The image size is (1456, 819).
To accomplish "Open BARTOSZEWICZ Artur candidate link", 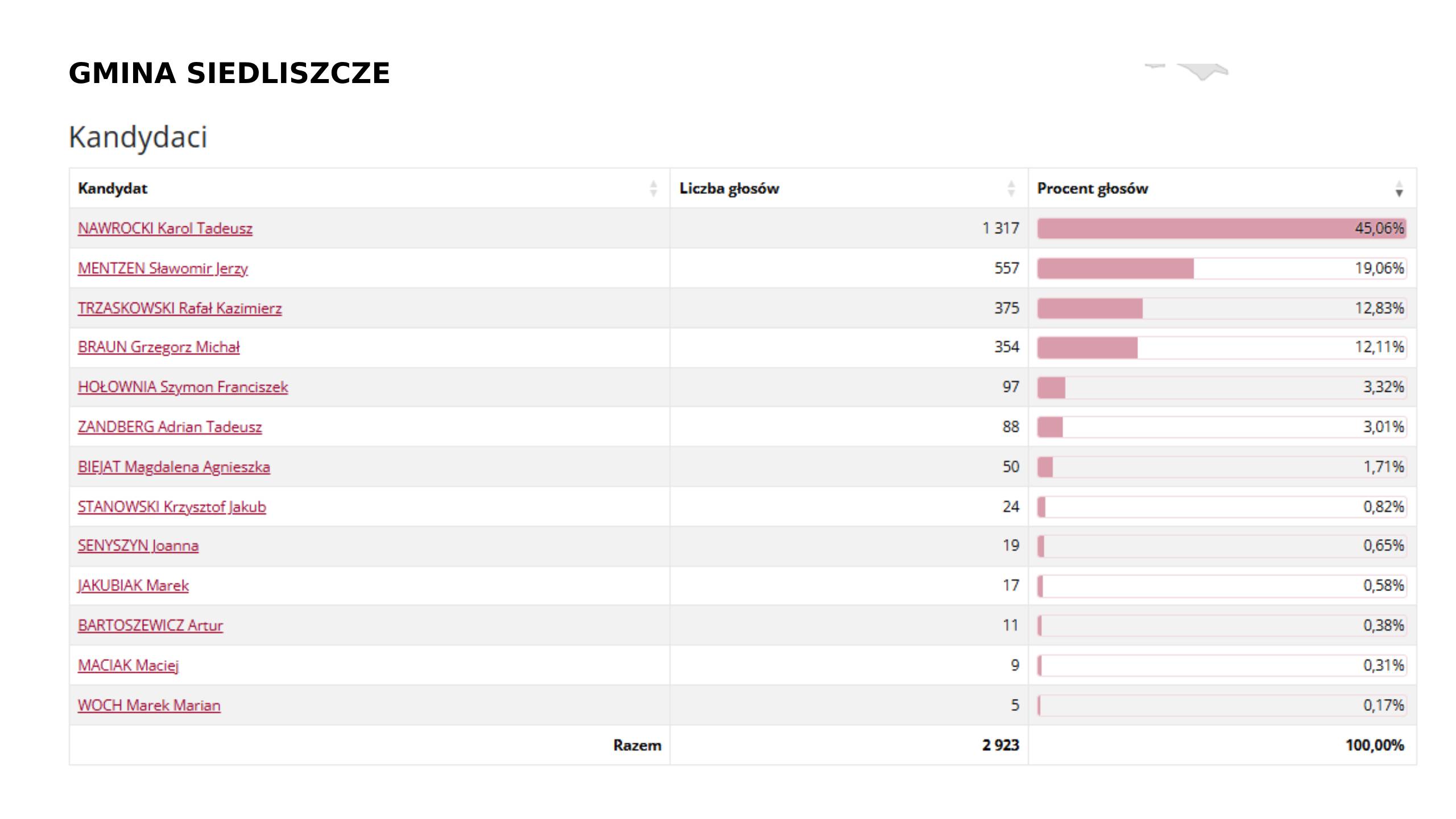I will 150,626.
